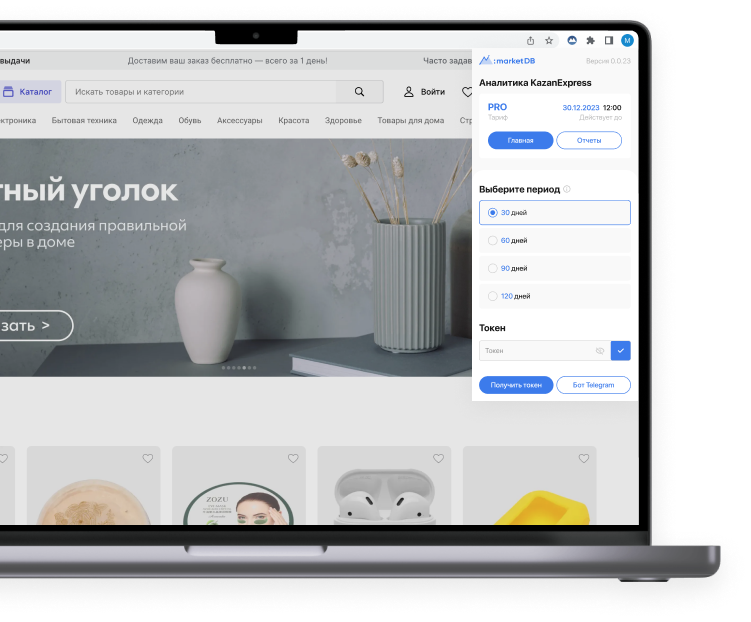This screenshot has width=751, height=622.
Task: Click the Аналитика KazanExpress heading
Action: [x=535, y=83]
